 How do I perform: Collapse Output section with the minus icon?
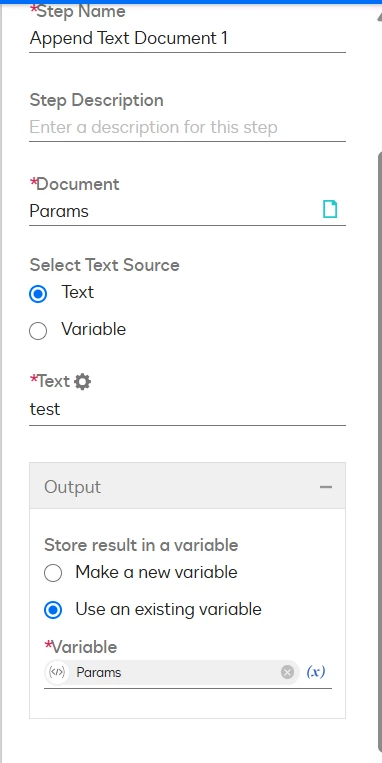pos(326,487)
